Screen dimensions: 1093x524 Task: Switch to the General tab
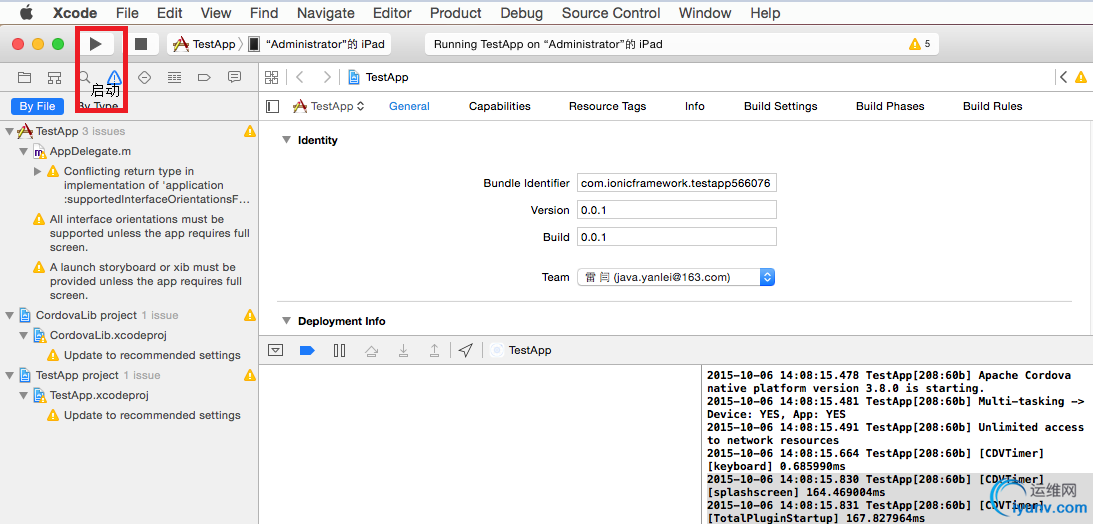tap(409, 107)
